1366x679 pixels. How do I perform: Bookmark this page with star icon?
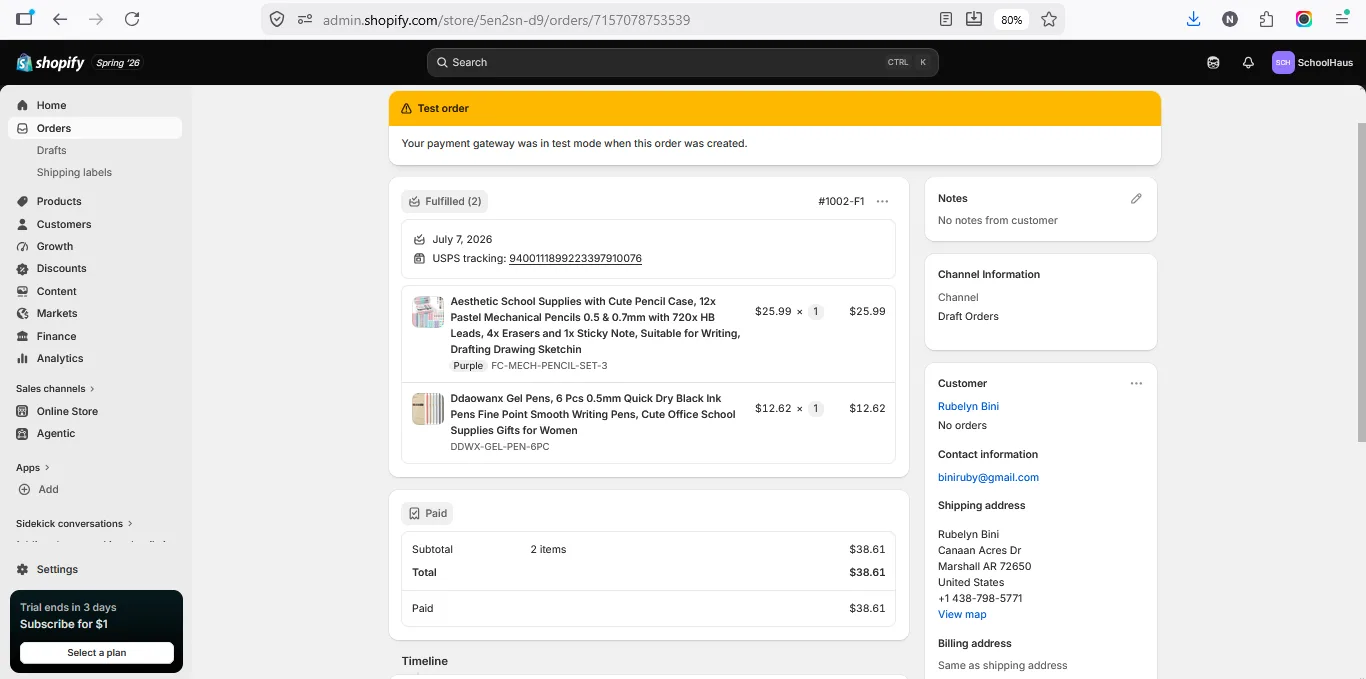click(1049, 19)
